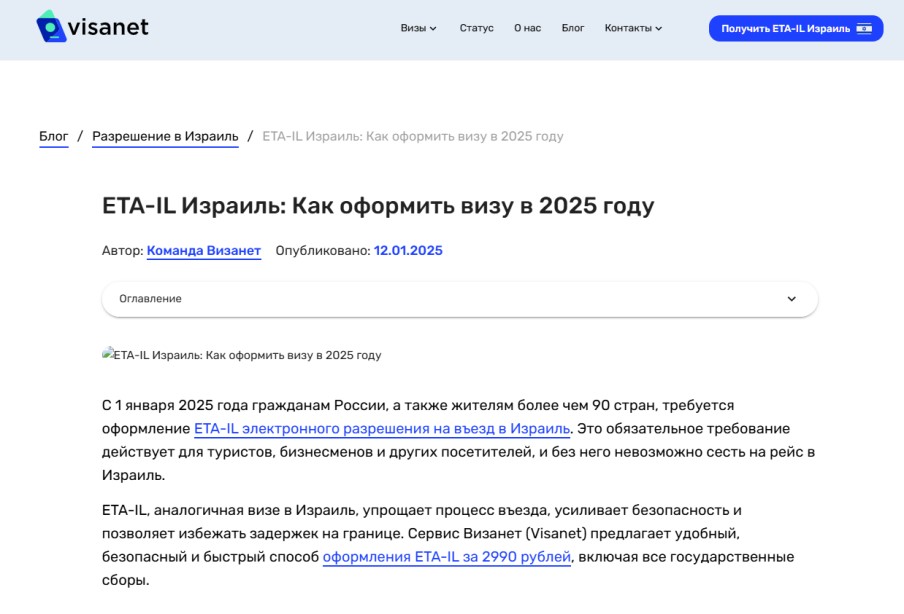904x614 pixels.
Task: Go to the Статус page
Action: point(476,28)
